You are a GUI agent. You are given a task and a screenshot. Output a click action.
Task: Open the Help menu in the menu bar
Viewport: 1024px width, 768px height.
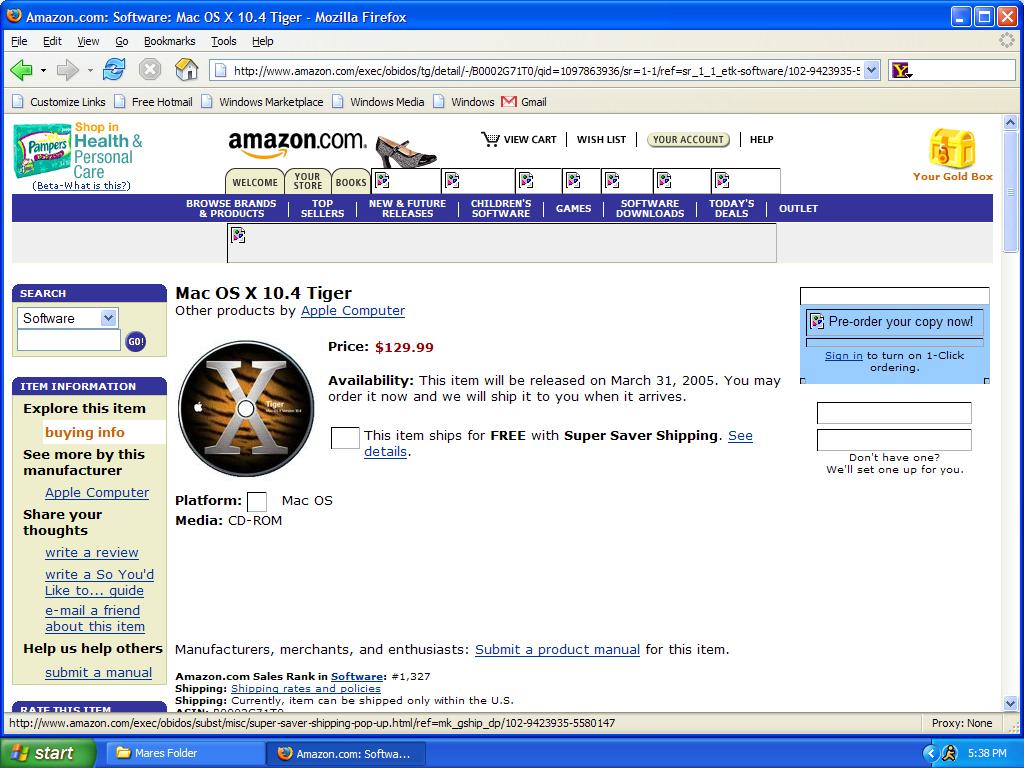[263, 41]
